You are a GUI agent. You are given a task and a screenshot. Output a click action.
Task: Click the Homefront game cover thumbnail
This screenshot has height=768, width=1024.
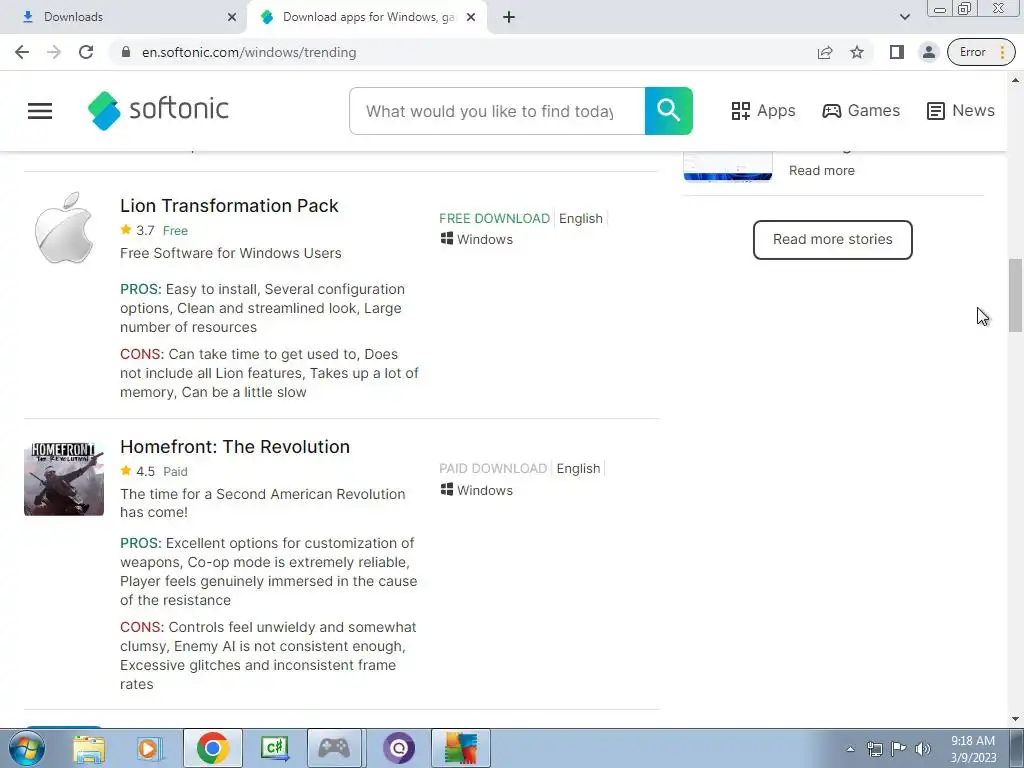pyautogui.click(x=64, y=479)
